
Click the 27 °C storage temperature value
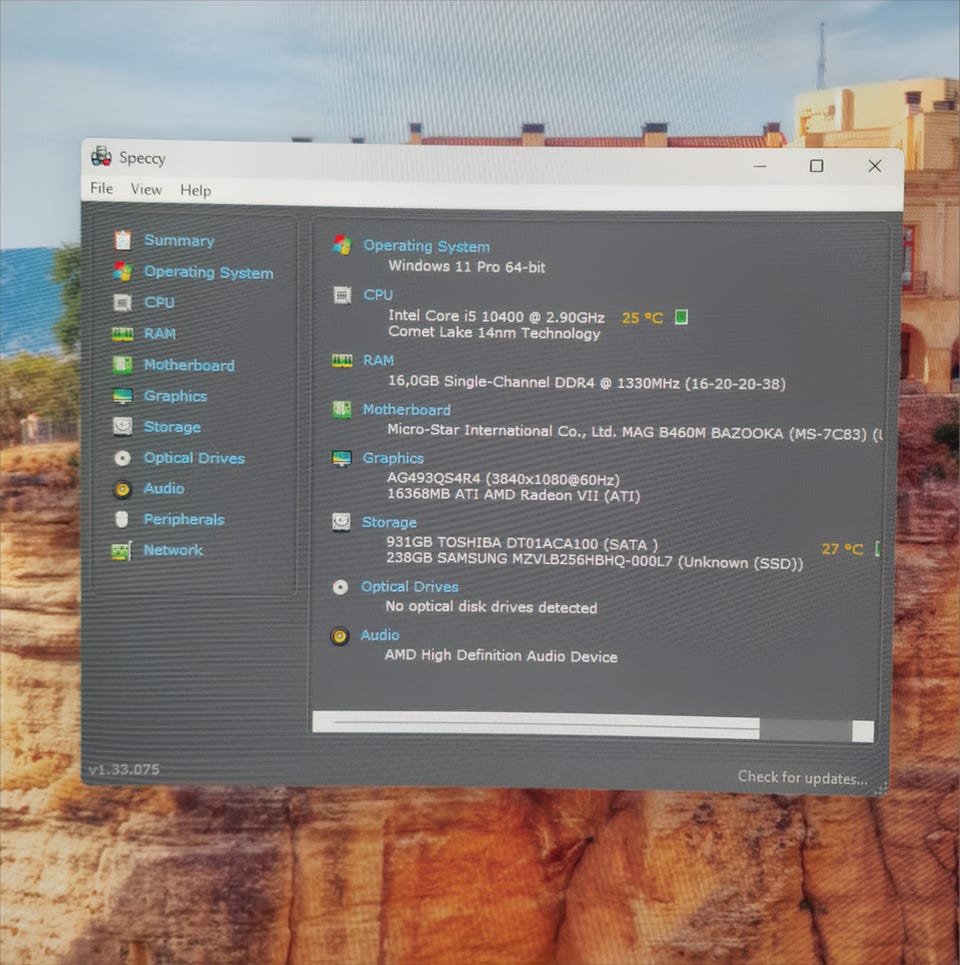click(x=842, y=548)
